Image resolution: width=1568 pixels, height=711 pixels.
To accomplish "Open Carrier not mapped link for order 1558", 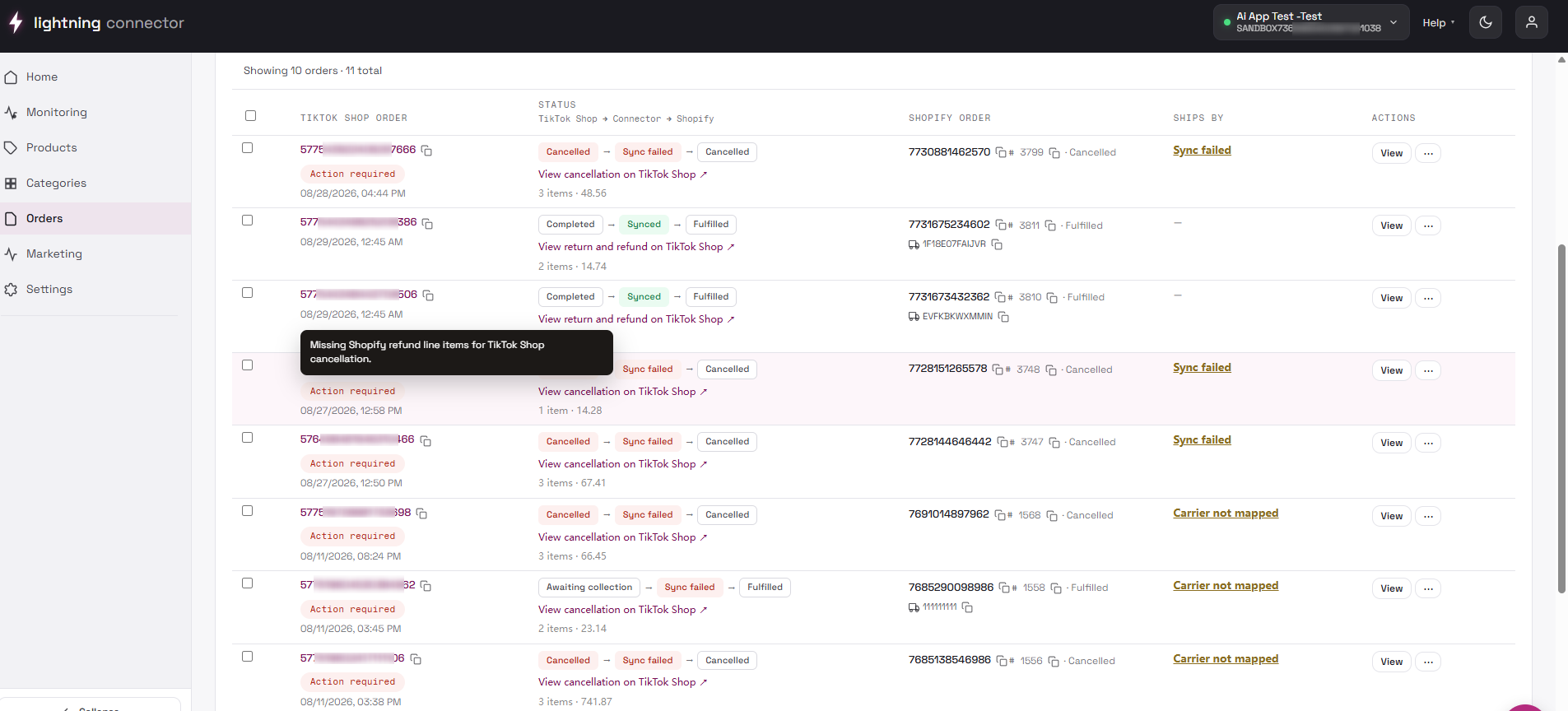I will click(x=1226, y=586).
